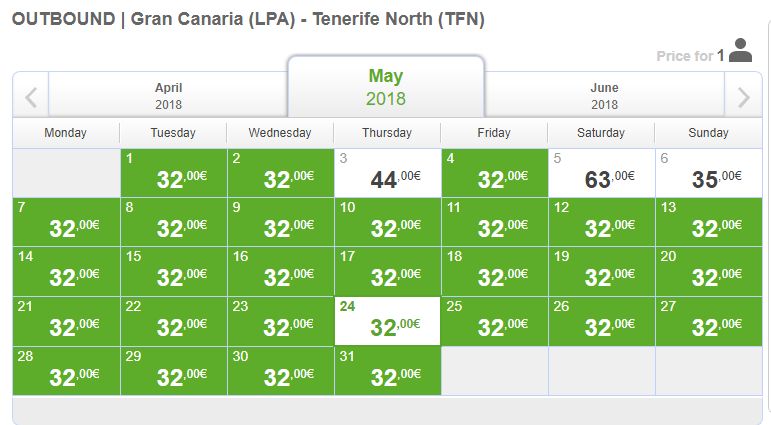Choose Sunday May 27 fare
This screenshot has height=425, width=771.
709,321
